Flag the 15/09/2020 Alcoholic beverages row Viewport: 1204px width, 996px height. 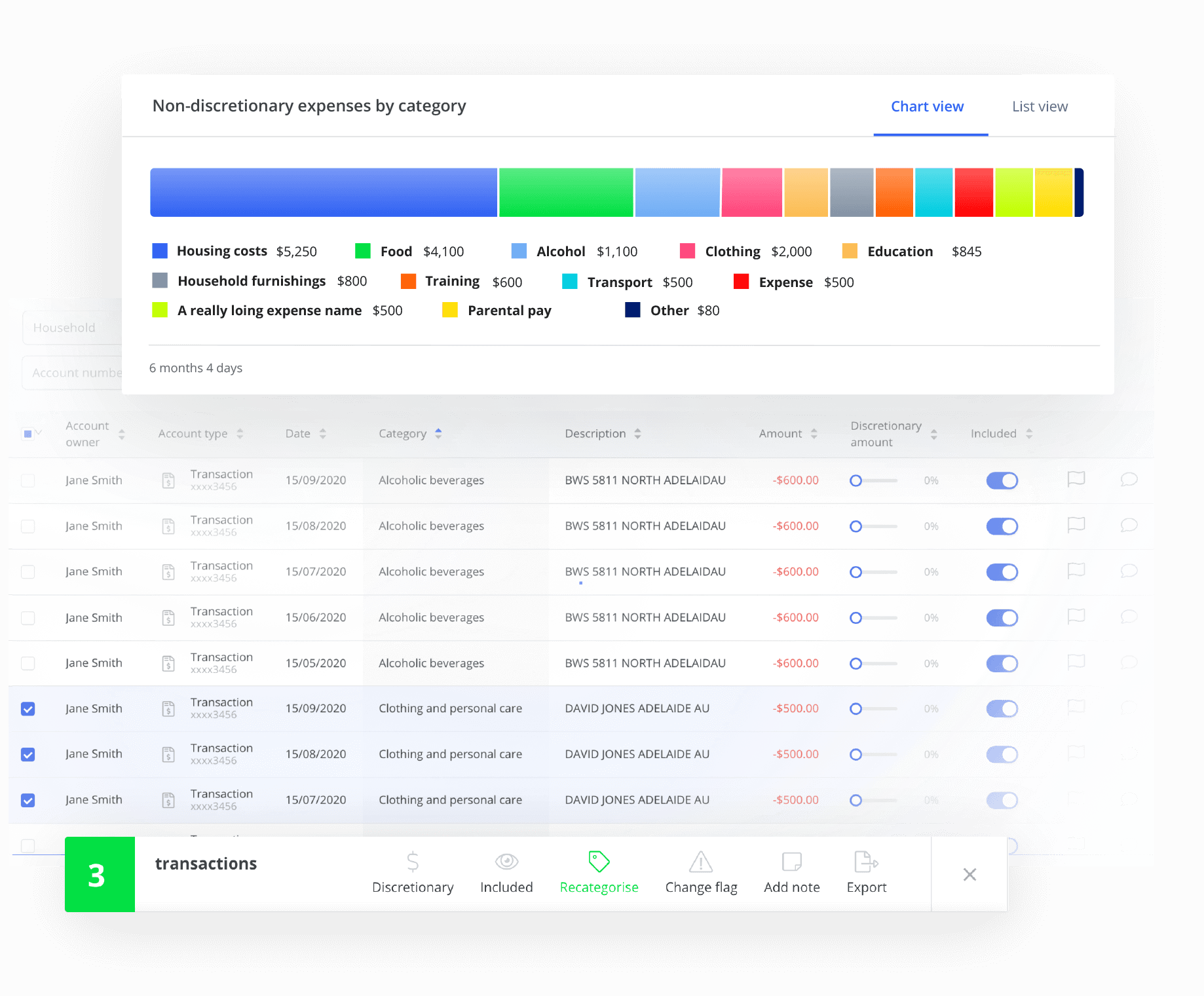[1076, 480]
